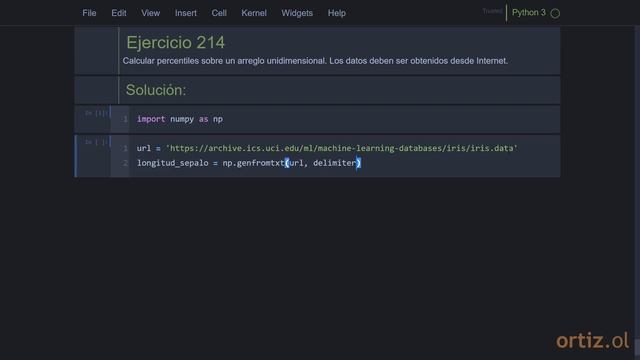Click the word 'delimiter' in genfromtxt call
640x360 pixels.
[334, 163]
